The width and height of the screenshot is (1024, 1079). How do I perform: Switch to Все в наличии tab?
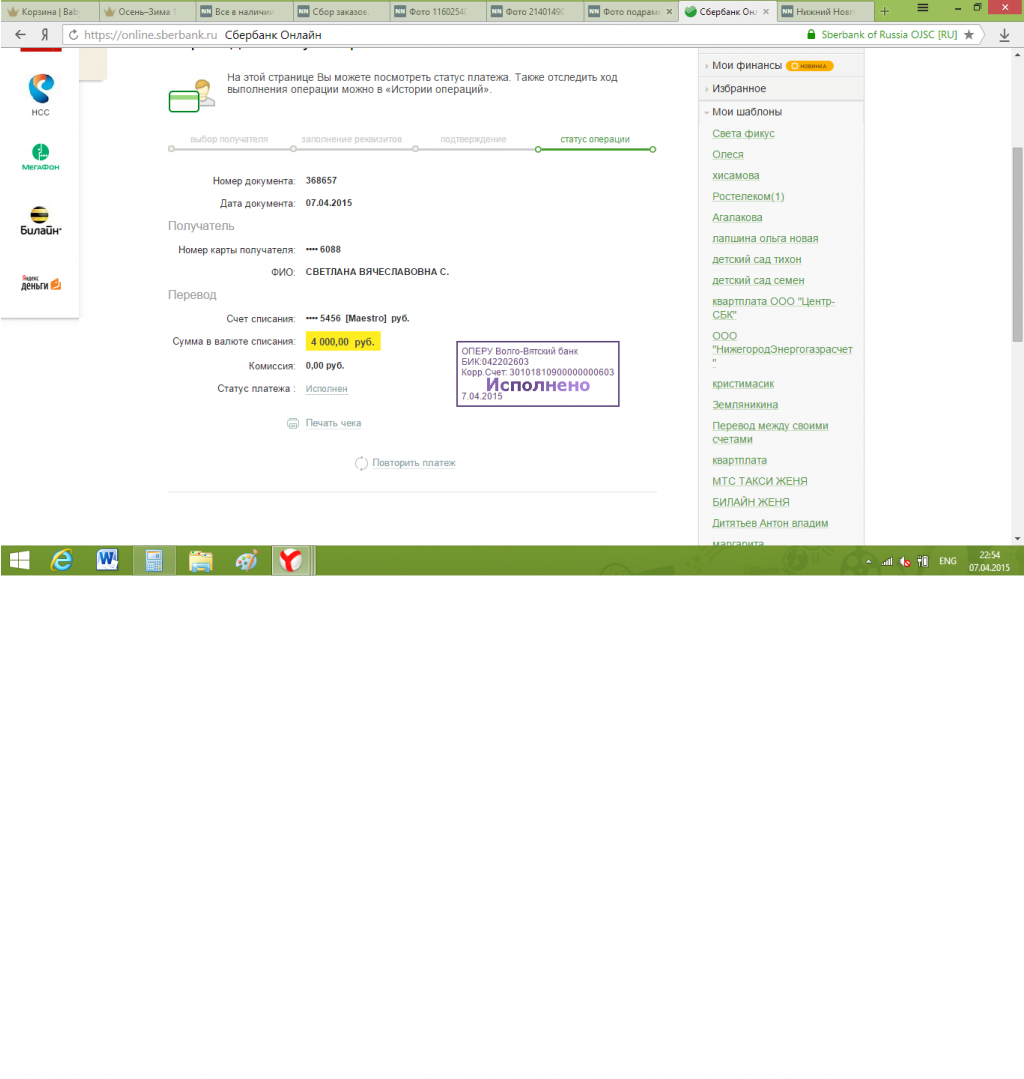pyautogui.click(x=243, y=12)
